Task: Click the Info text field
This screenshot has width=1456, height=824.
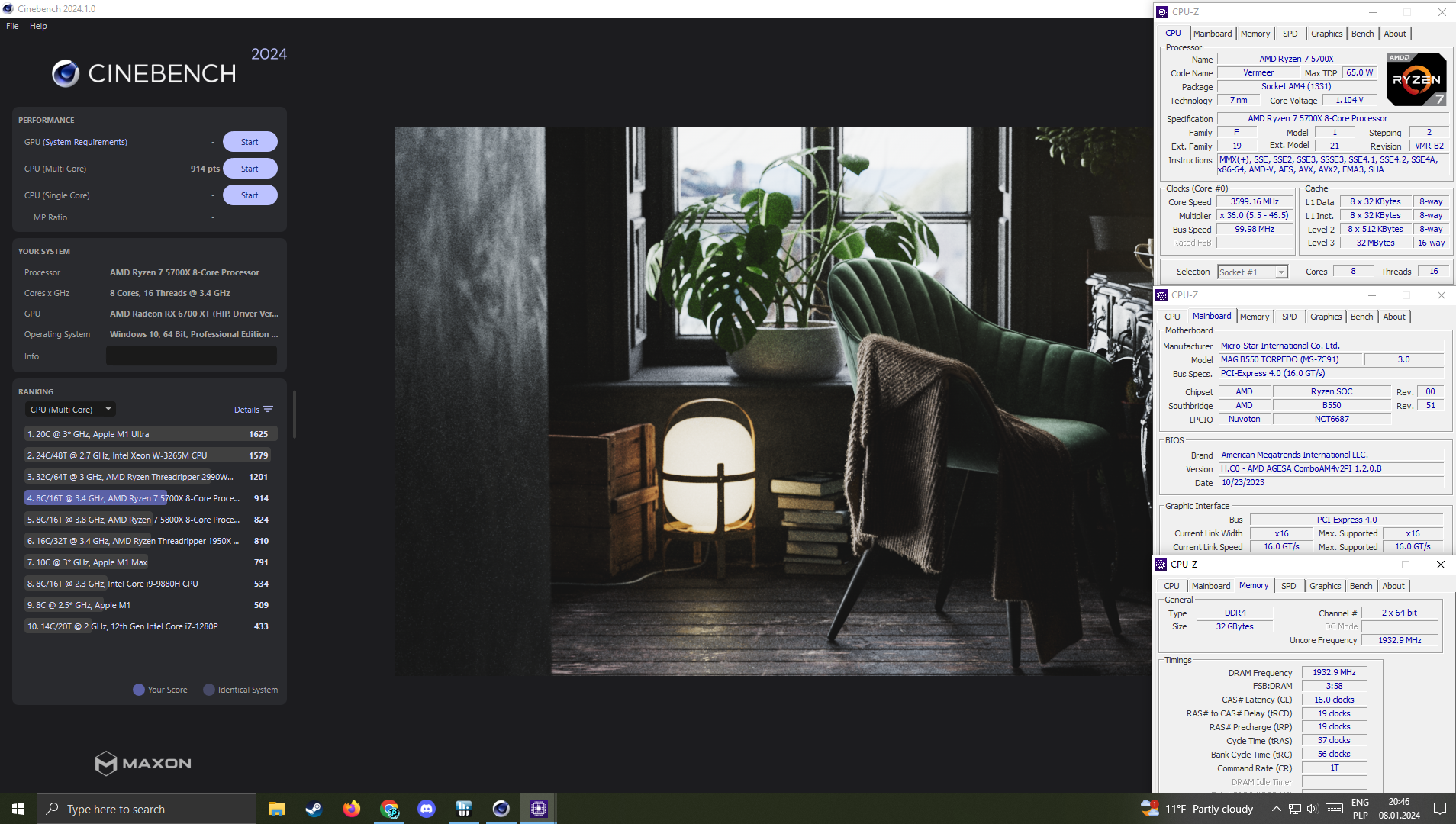Action: (x=192, y=356)
